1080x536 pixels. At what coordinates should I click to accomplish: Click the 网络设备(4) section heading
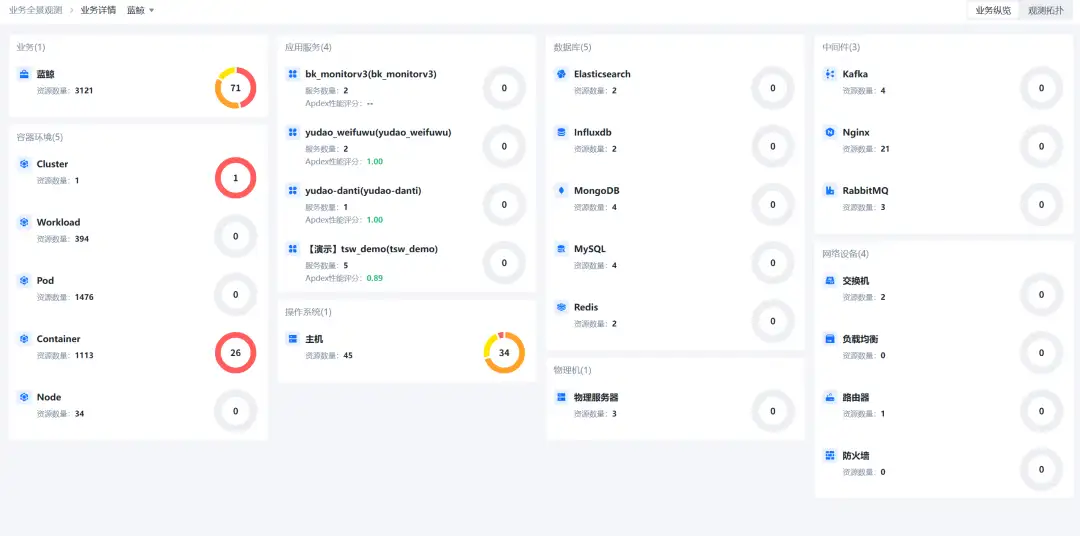point(846,254)
